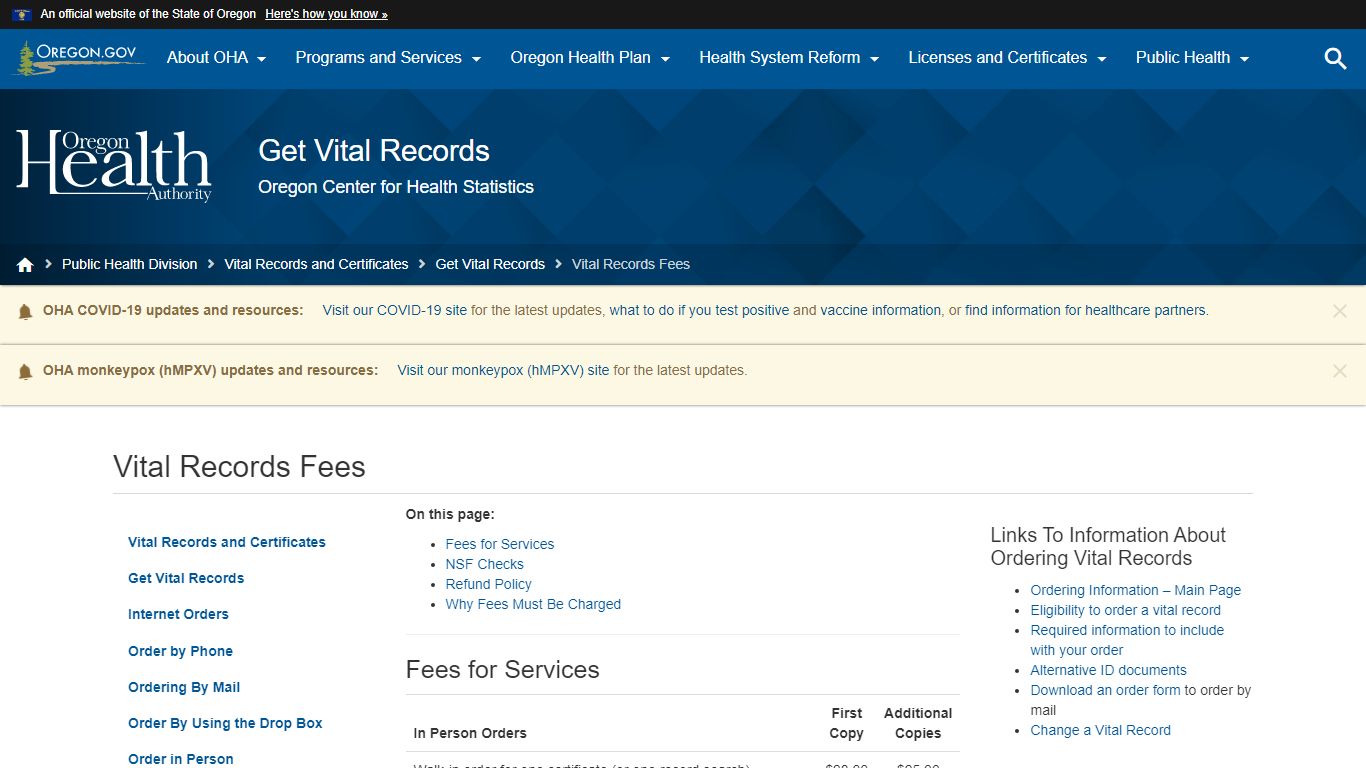Select Order in Person in sidebar
The image size is (1366, 768).
[181, 759]
